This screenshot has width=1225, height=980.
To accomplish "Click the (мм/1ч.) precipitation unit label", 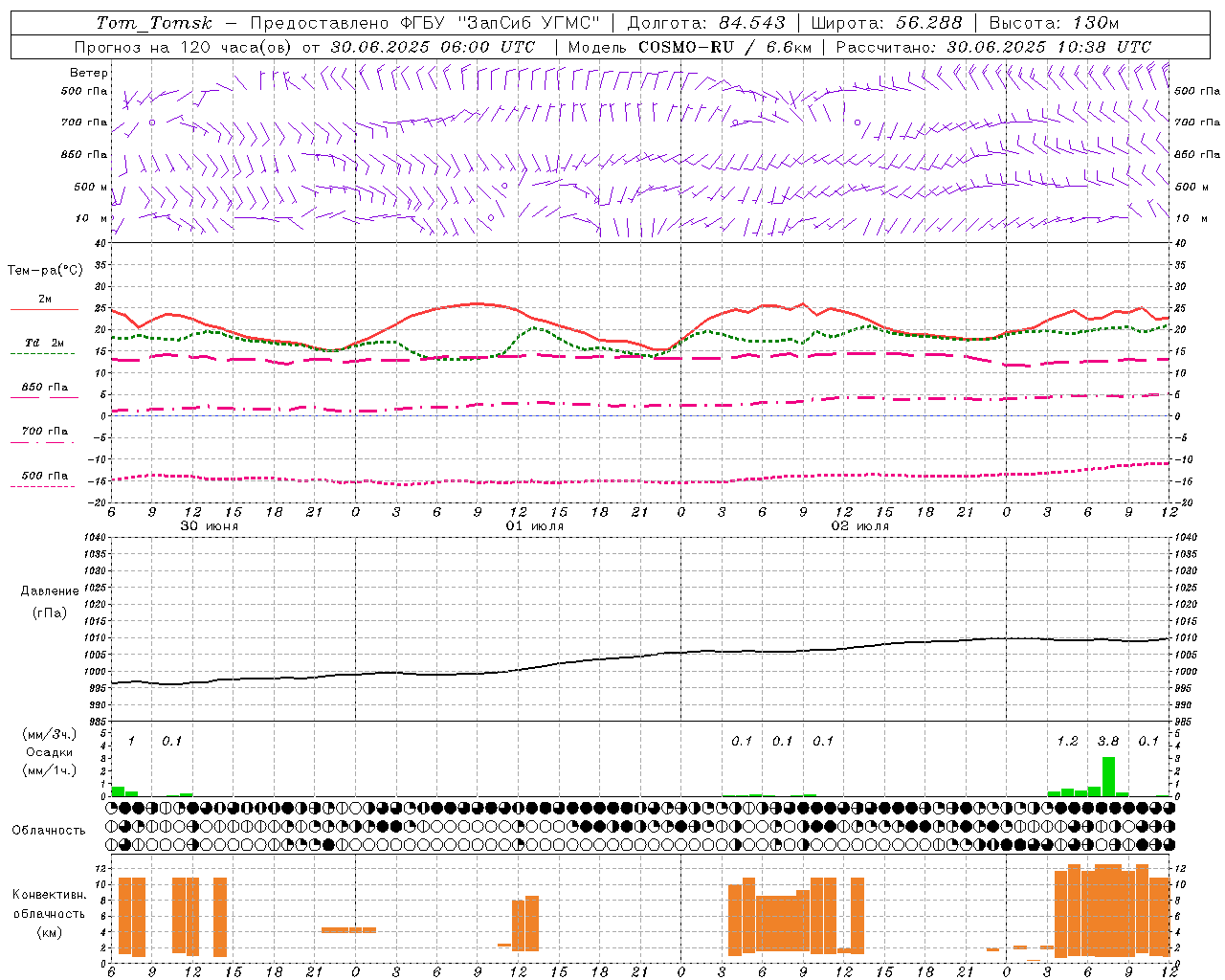I will coord(50,770).
